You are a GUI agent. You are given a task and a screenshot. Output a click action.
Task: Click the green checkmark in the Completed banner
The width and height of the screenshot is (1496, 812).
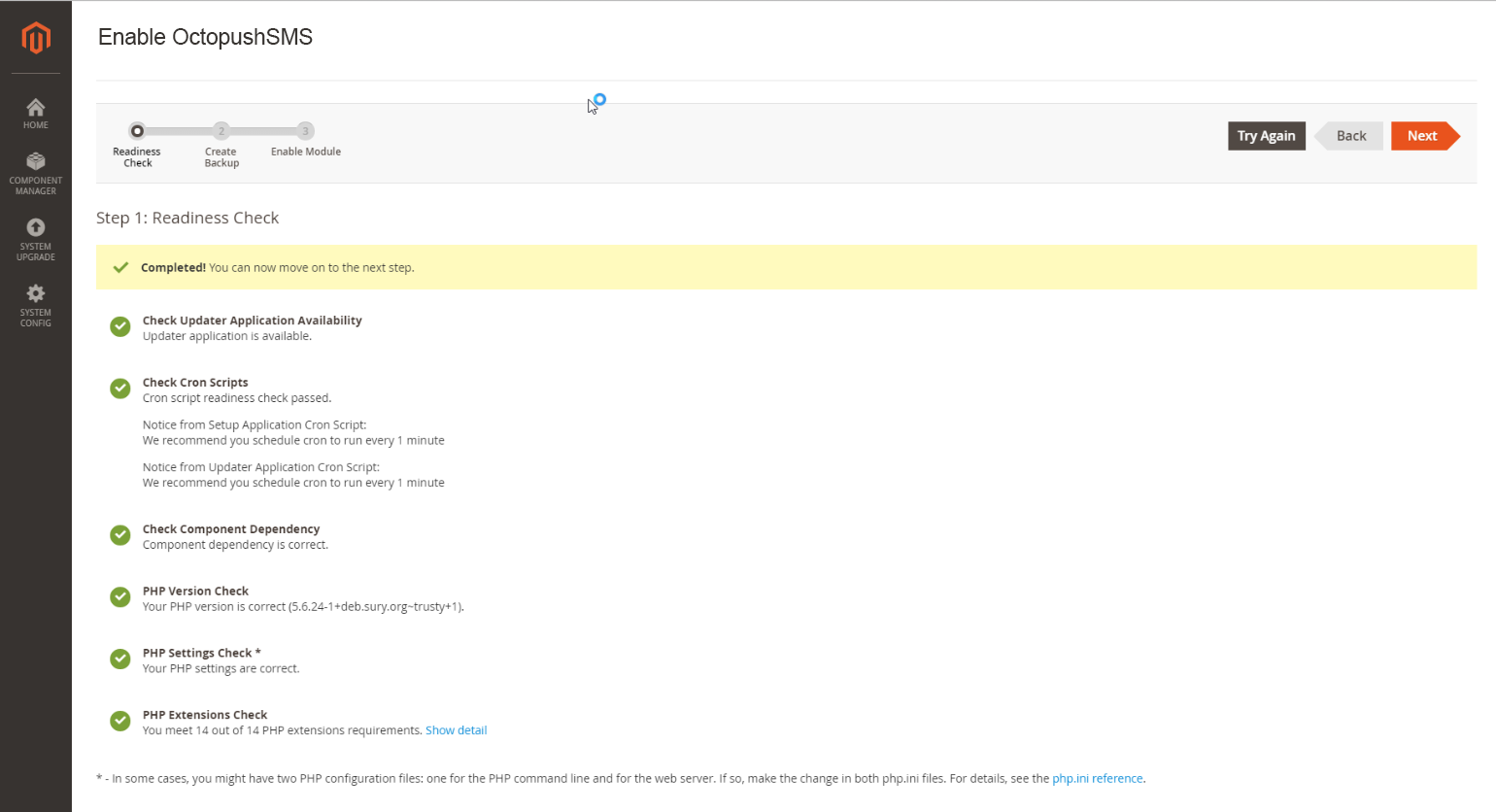[120, 267]
